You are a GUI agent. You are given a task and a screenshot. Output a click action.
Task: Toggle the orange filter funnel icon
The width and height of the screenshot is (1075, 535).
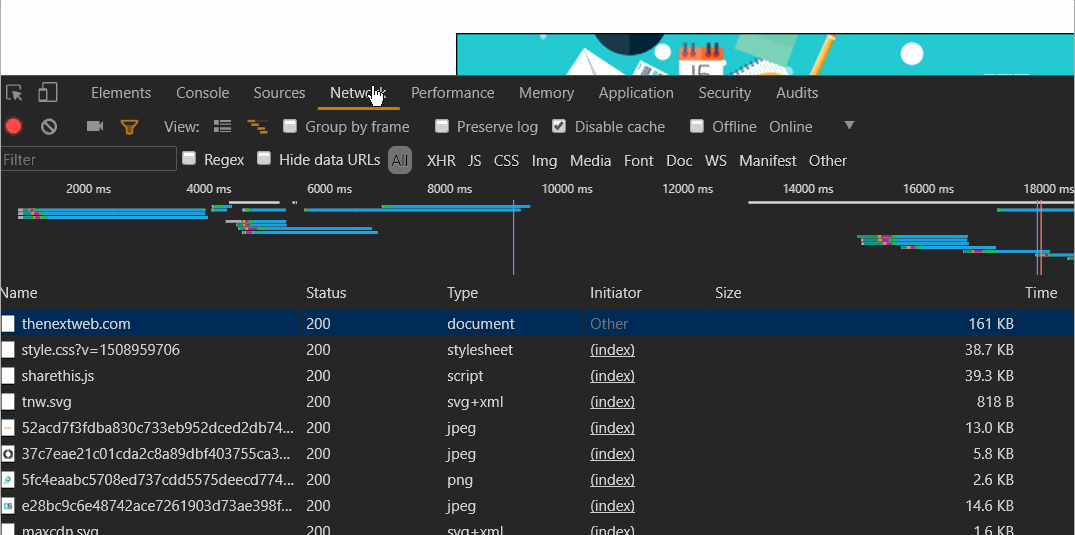(x=129, y=127)
